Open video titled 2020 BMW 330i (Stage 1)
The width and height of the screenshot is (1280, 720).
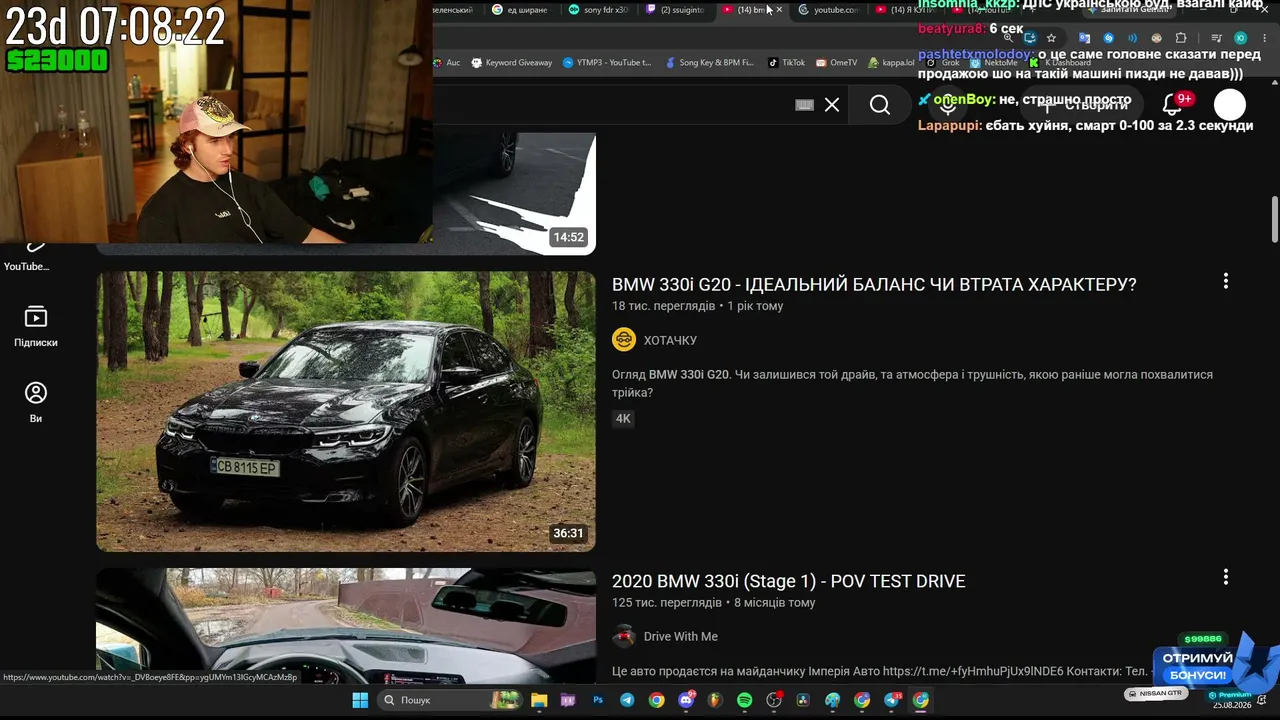pos(788,581)
